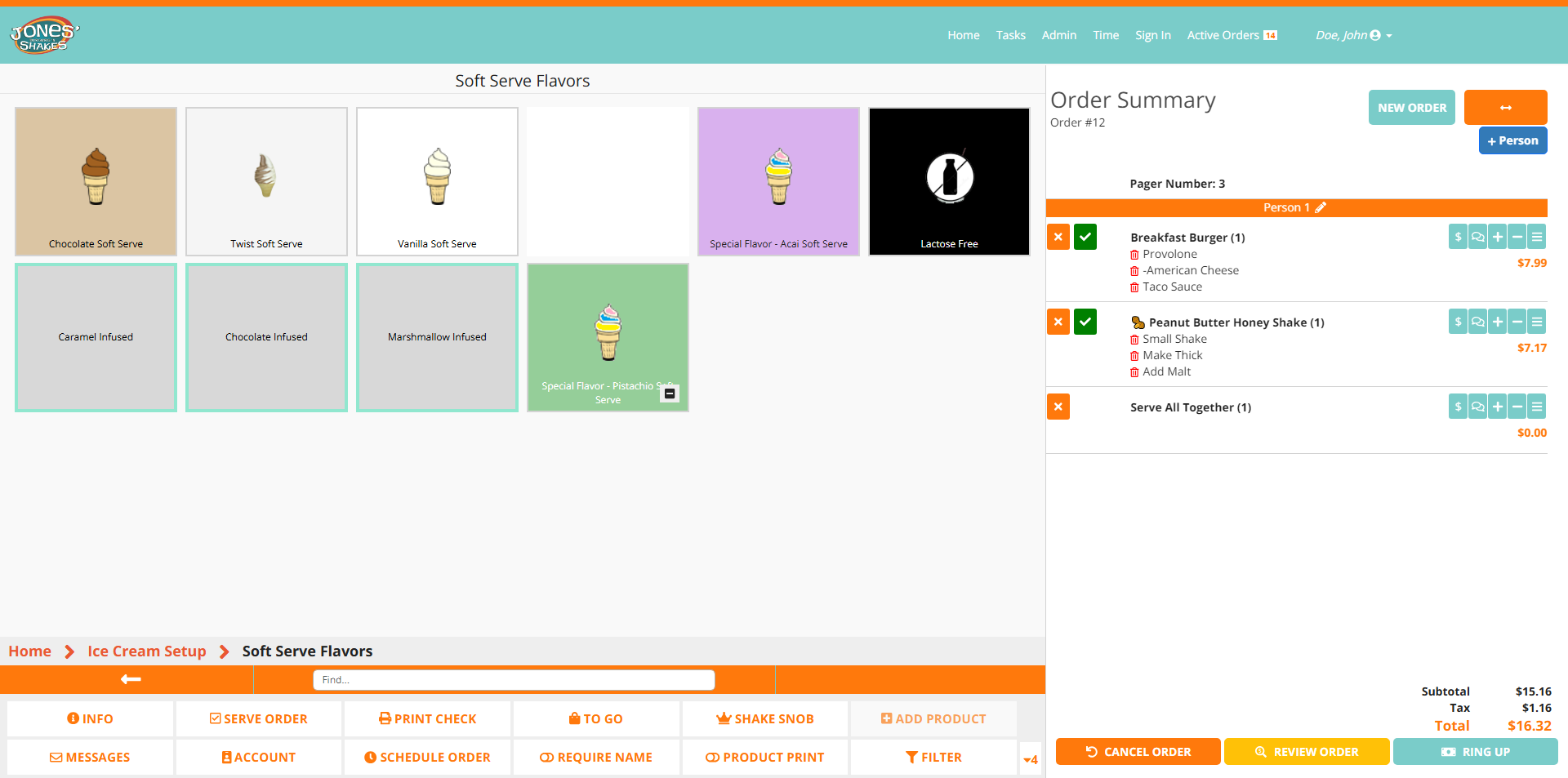The height and width of the screenshot is (778, 1568).
Task: Start a New Order
Action: pyautogui.click(x=1411, y=107)
